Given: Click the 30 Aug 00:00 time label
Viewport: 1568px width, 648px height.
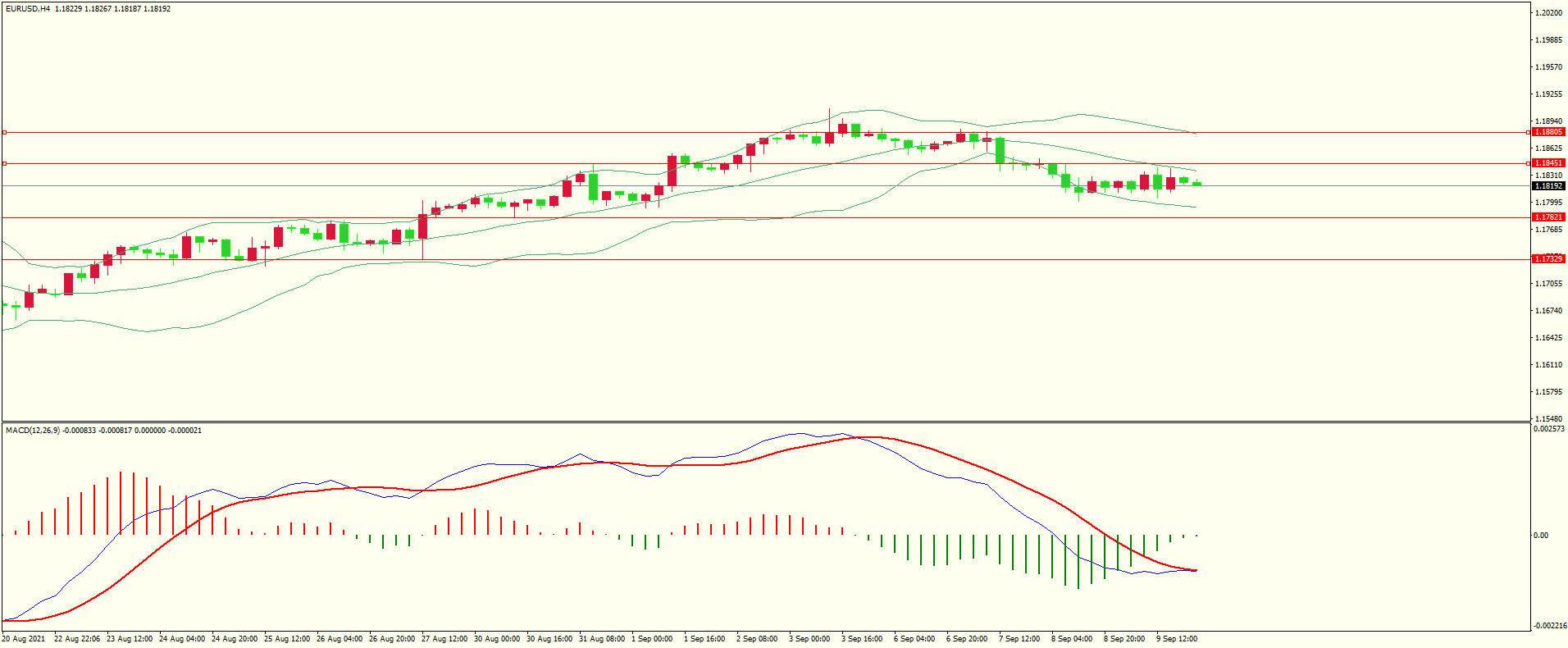Looking at the screenshot, I should click(497, 639).
